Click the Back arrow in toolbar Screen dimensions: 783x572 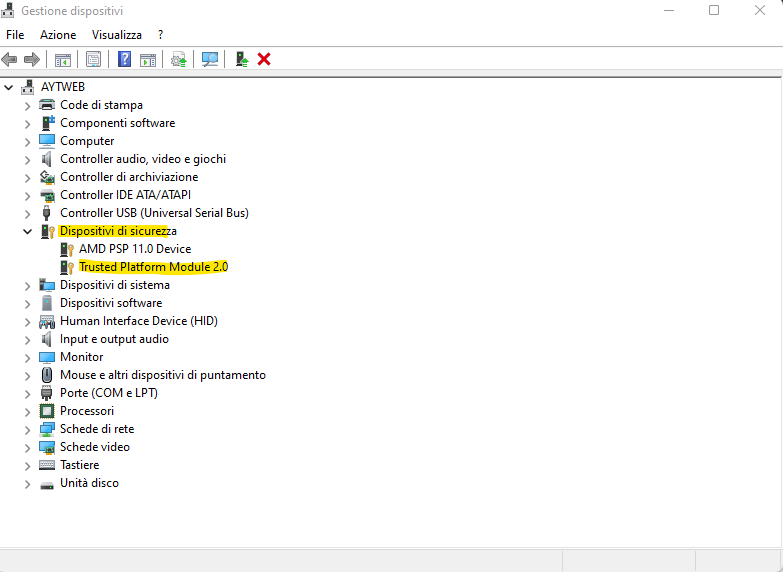tap(10, 59)
